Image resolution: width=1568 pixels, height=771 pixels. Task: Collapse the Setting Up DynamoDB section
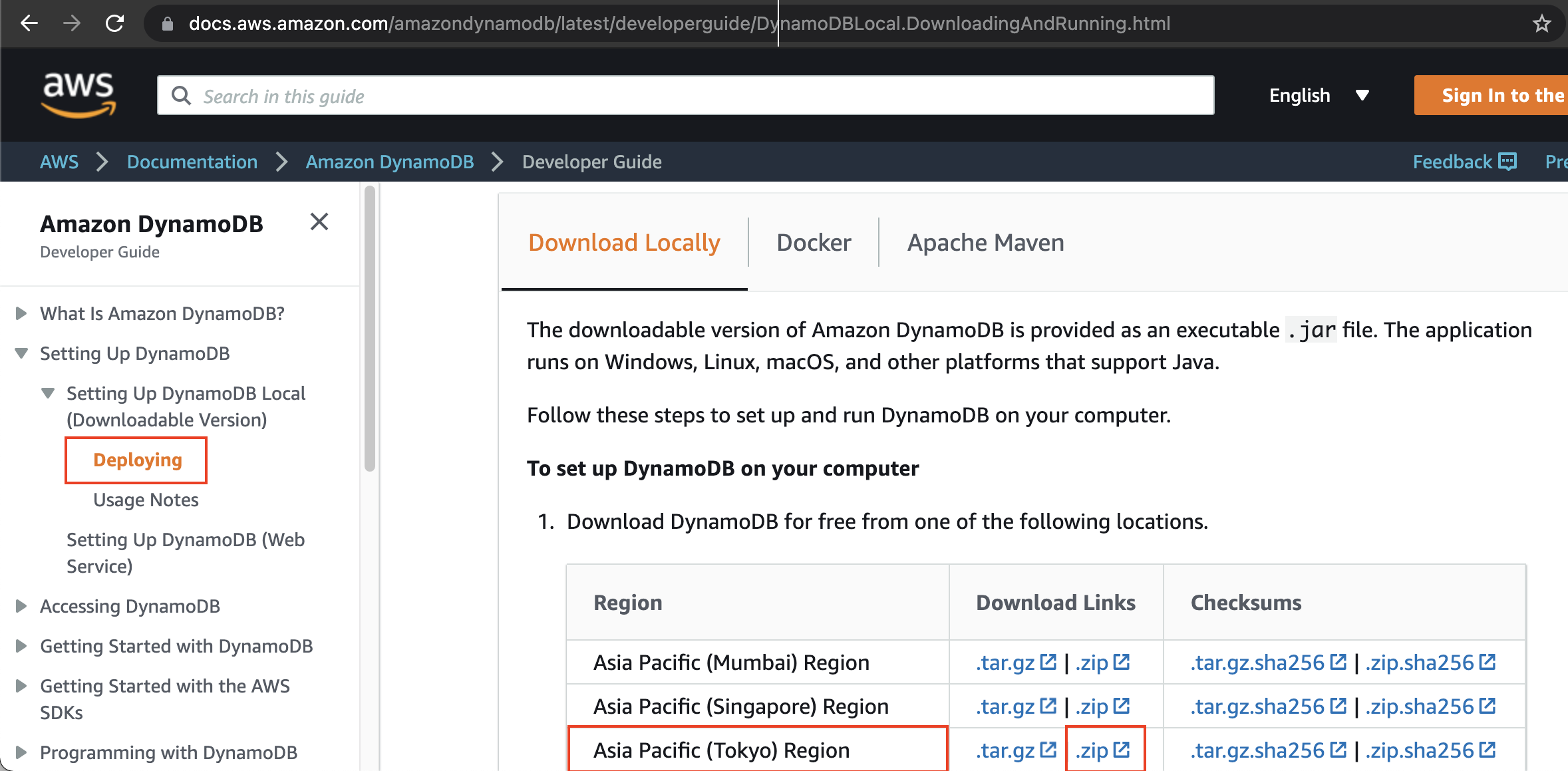(x=21, y=353)
